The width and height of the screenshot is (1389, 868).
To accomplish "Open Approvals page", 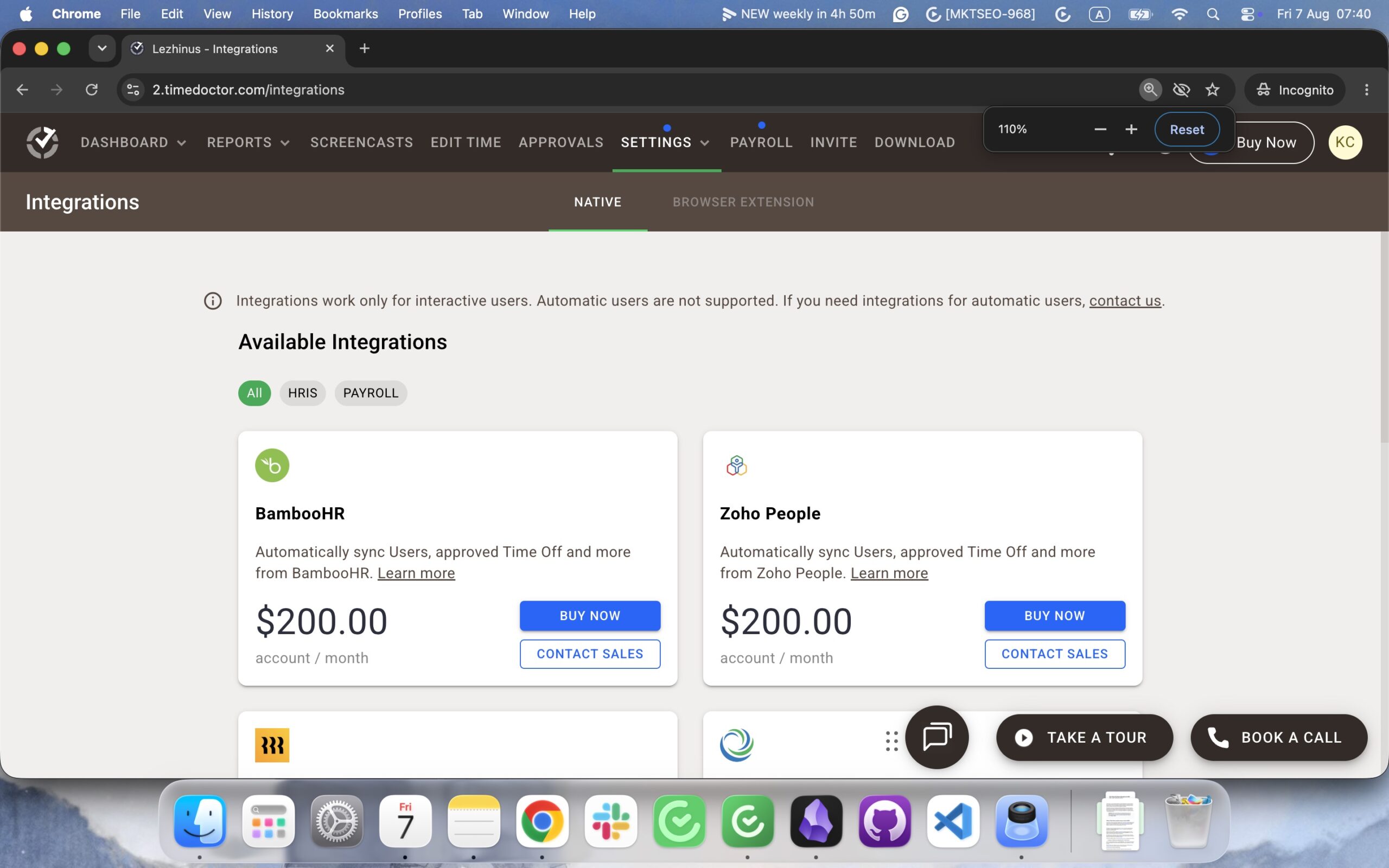I will pyautogui.click(x=561, y=142).
